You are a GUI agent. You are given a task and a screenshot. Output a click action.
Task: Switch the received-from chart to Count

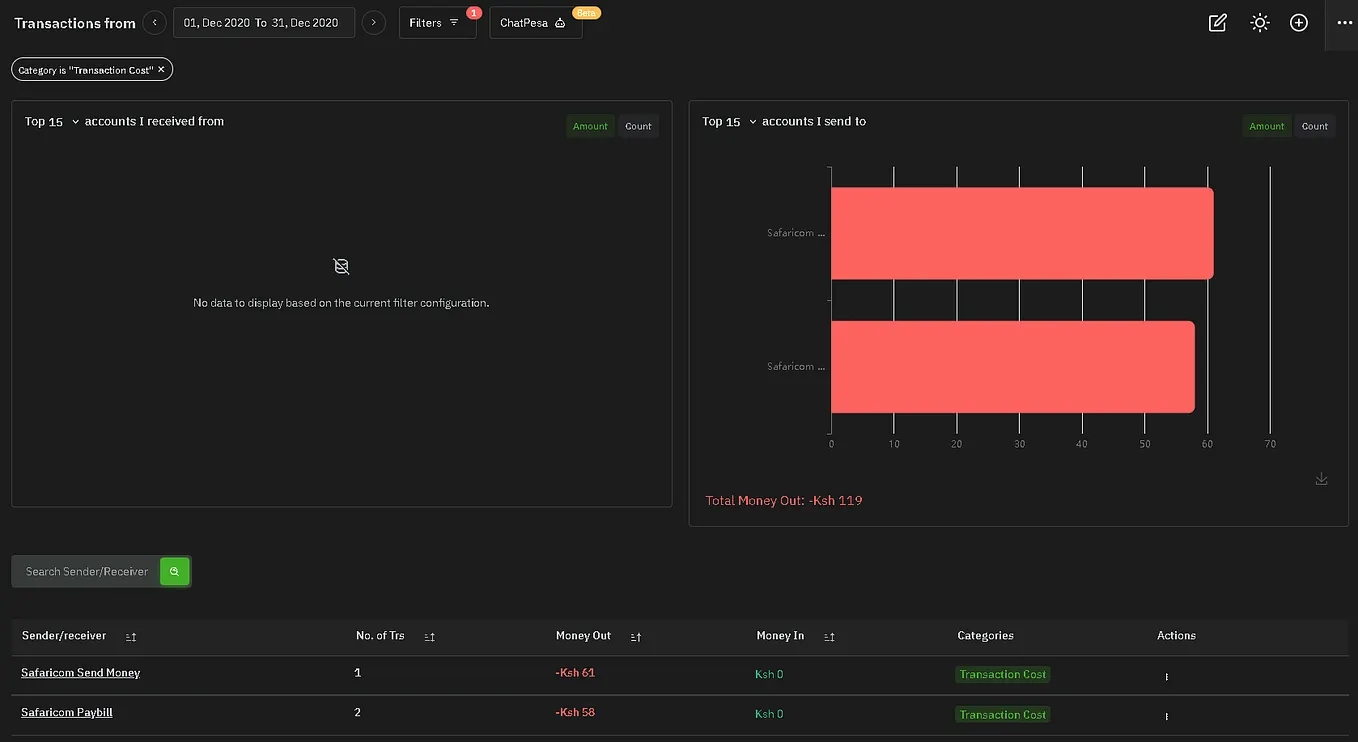(638, 126)
